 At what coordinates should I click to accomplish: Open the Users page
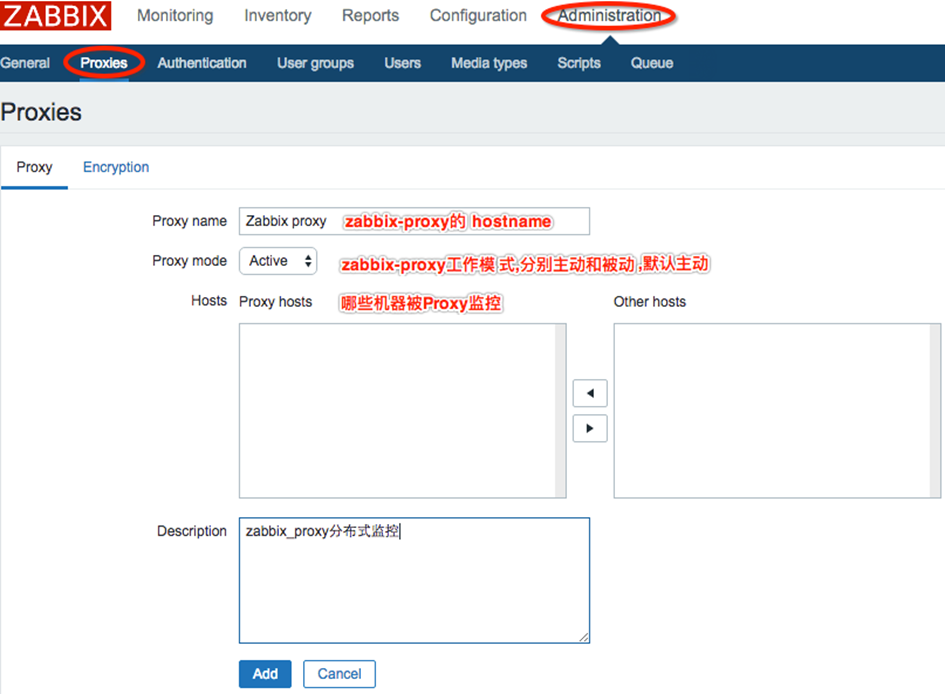(403, 63)
